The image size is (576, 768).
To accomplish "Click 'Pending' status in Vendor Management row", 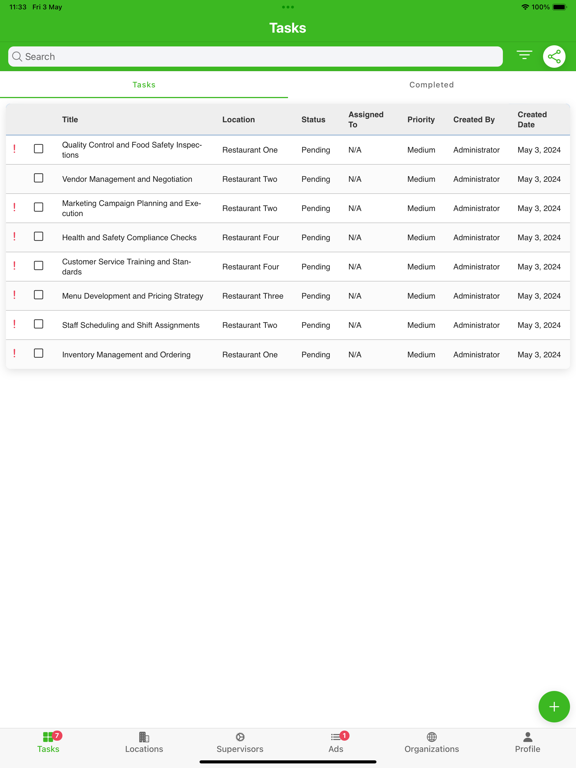I will click(315, 179).
